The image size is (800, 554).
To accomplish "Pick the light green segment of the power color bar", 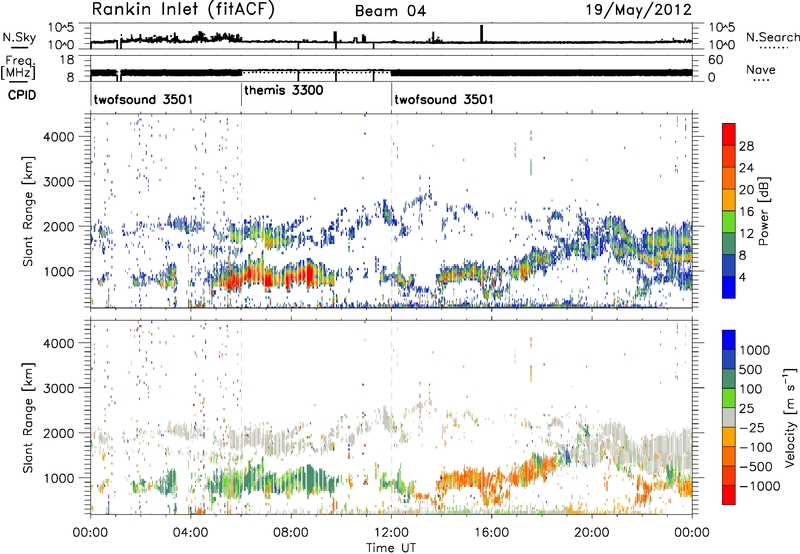I will click(x=729, y=221).
